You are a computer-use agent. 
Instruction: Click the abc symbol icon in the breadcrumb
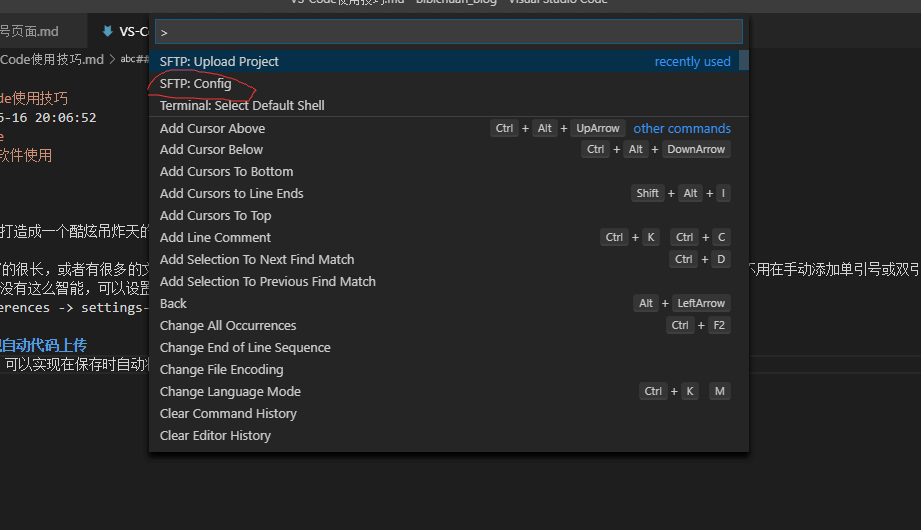pyautogui.click(x=127, y=59)
